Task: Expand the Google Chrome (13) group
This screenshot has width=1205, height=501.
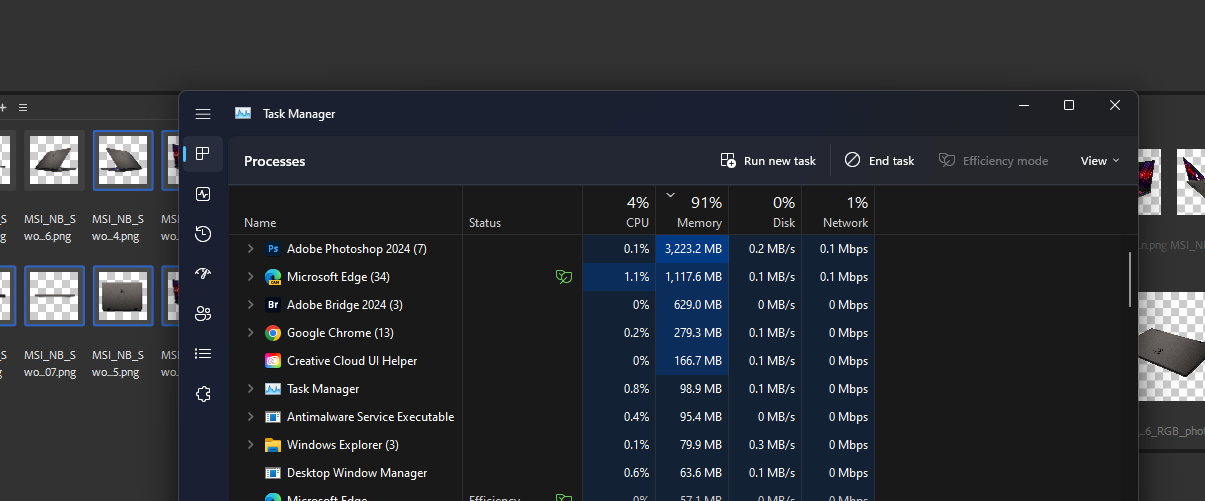Action: 250,333
